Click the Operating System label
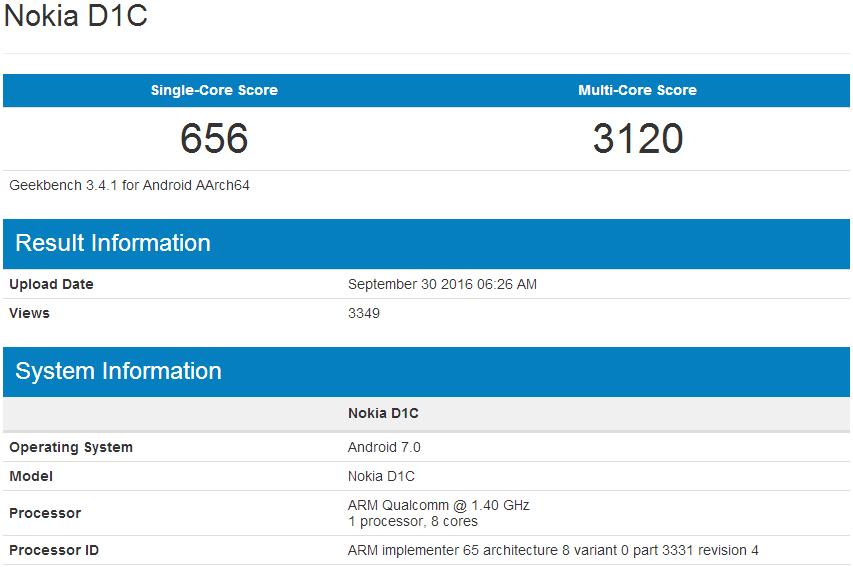The width and height of the screenshot is (853, 567). 71,447
